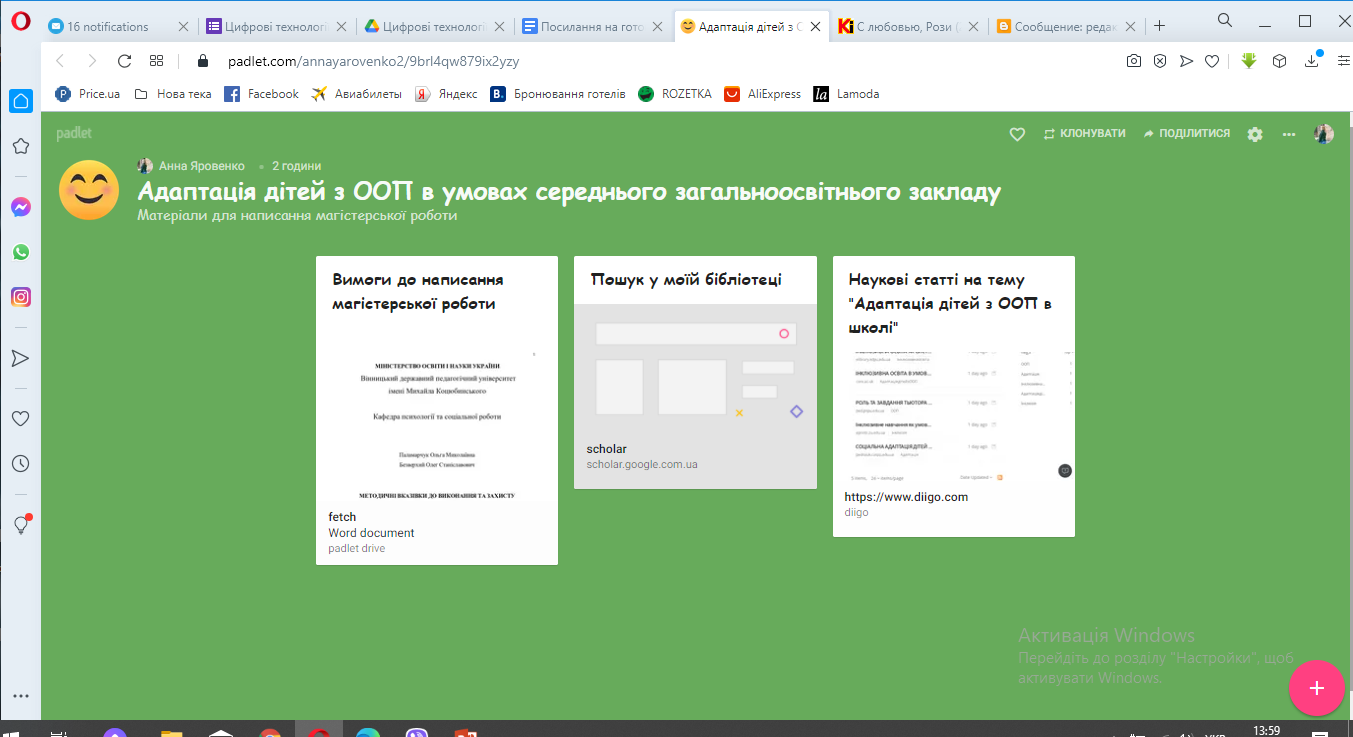The width and height of the screenshot is (1353, 737).
Task: Open ROZETKA bookmark
Action: tap(675, 94)
